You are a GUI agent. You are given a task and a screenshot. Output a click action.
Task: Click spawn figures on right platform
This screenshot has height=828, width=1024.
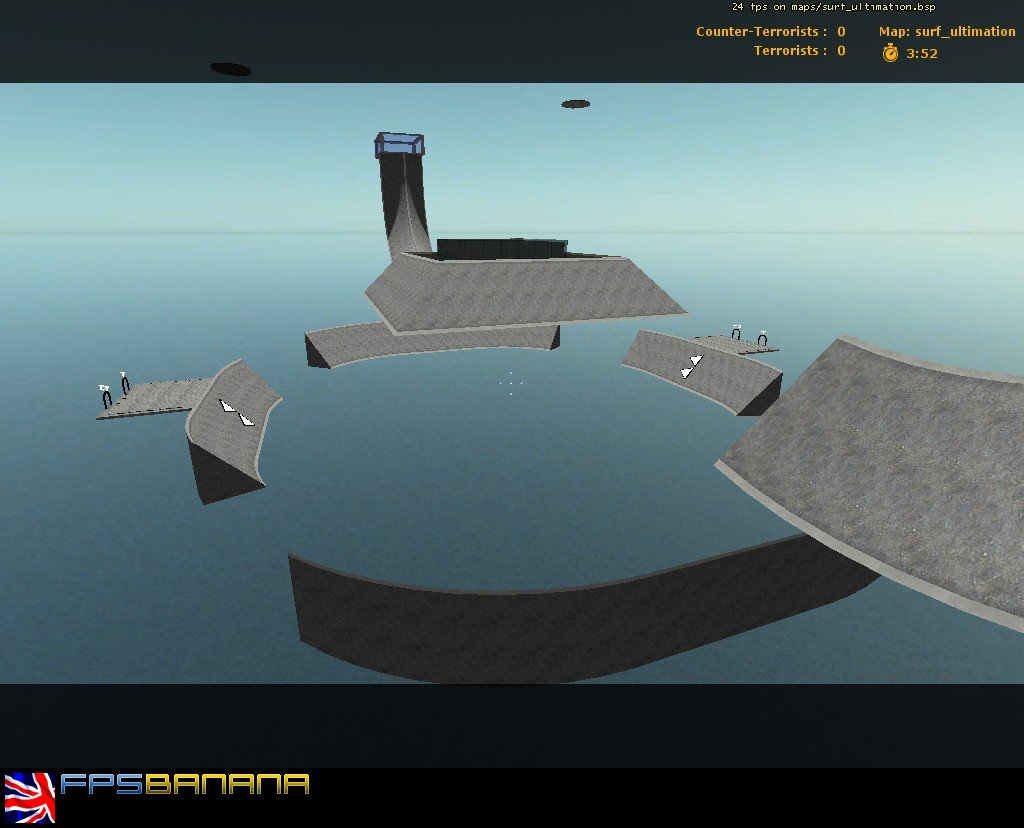[749, 335]
